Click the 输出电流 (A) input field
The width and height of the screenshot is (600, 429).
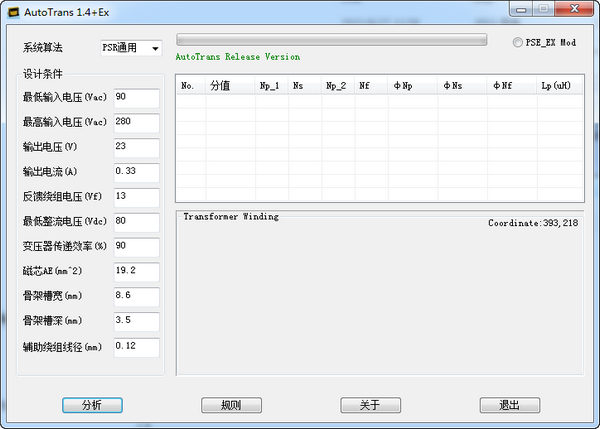(x=137, y=173)
